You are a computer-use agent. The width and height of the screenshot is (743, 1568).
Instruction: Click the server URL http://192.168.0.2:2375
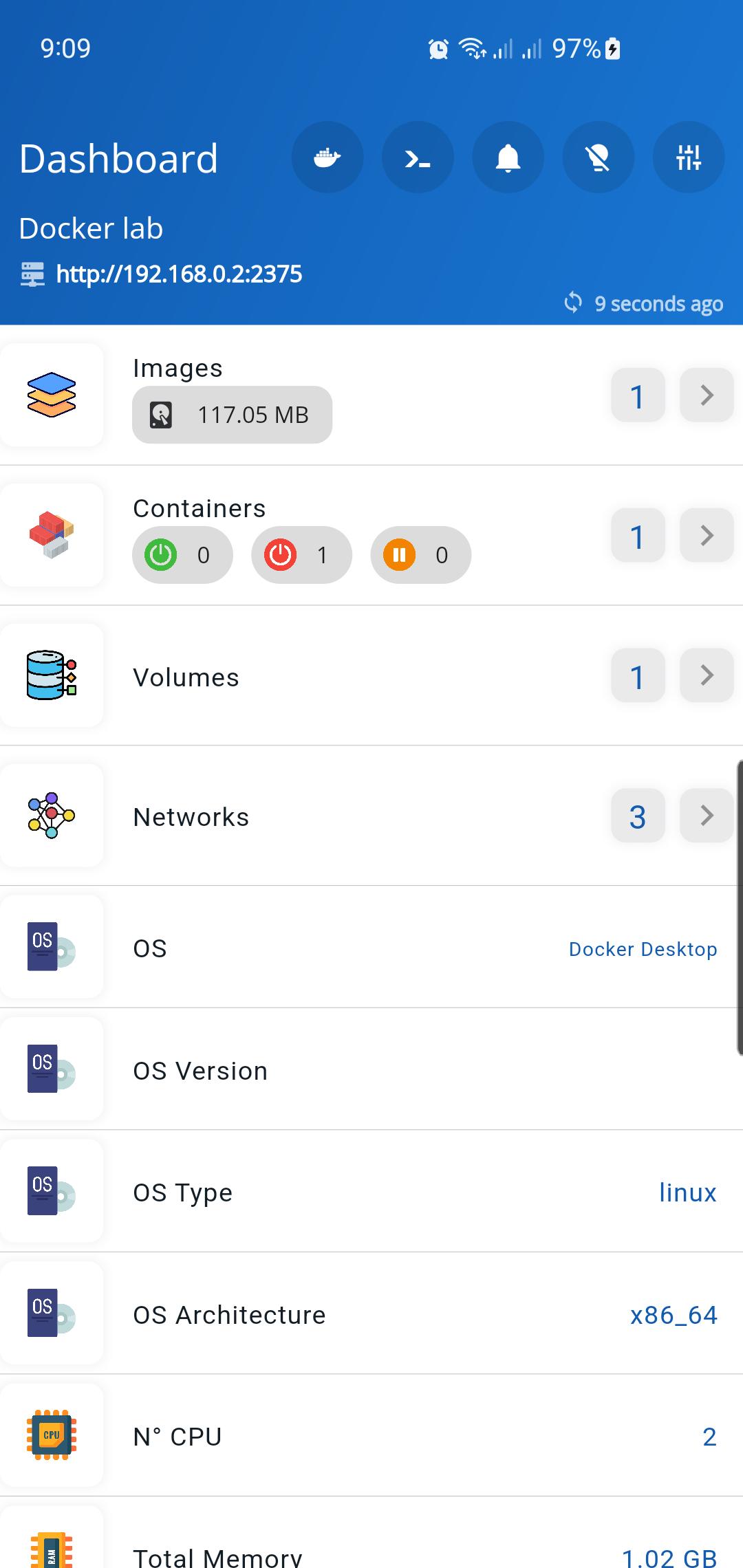tap(179, 274)
